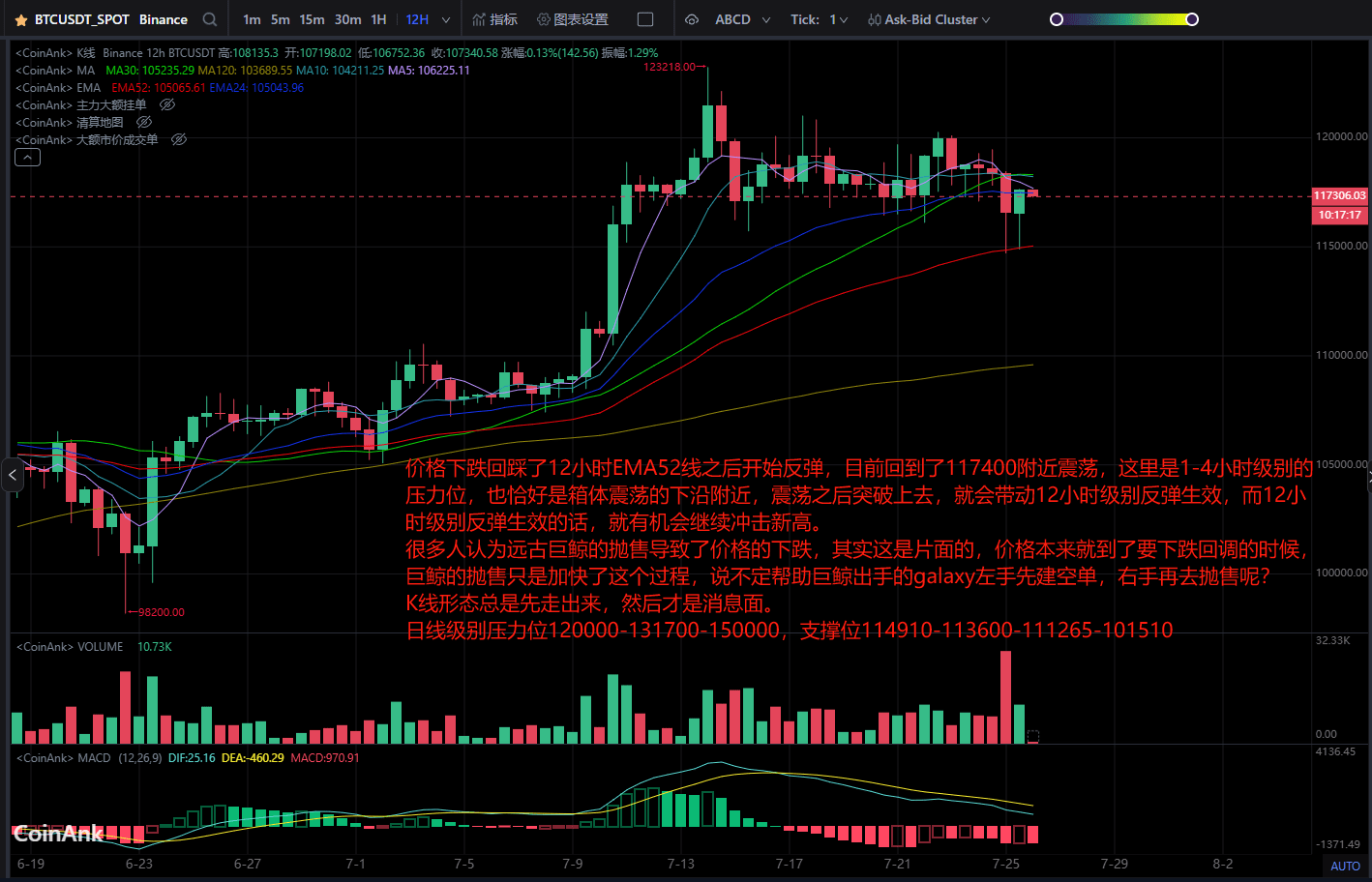The image size is (1372, 882).
Task: Adjust the left handle of color gradient slider
Action: pos(1057,19)
